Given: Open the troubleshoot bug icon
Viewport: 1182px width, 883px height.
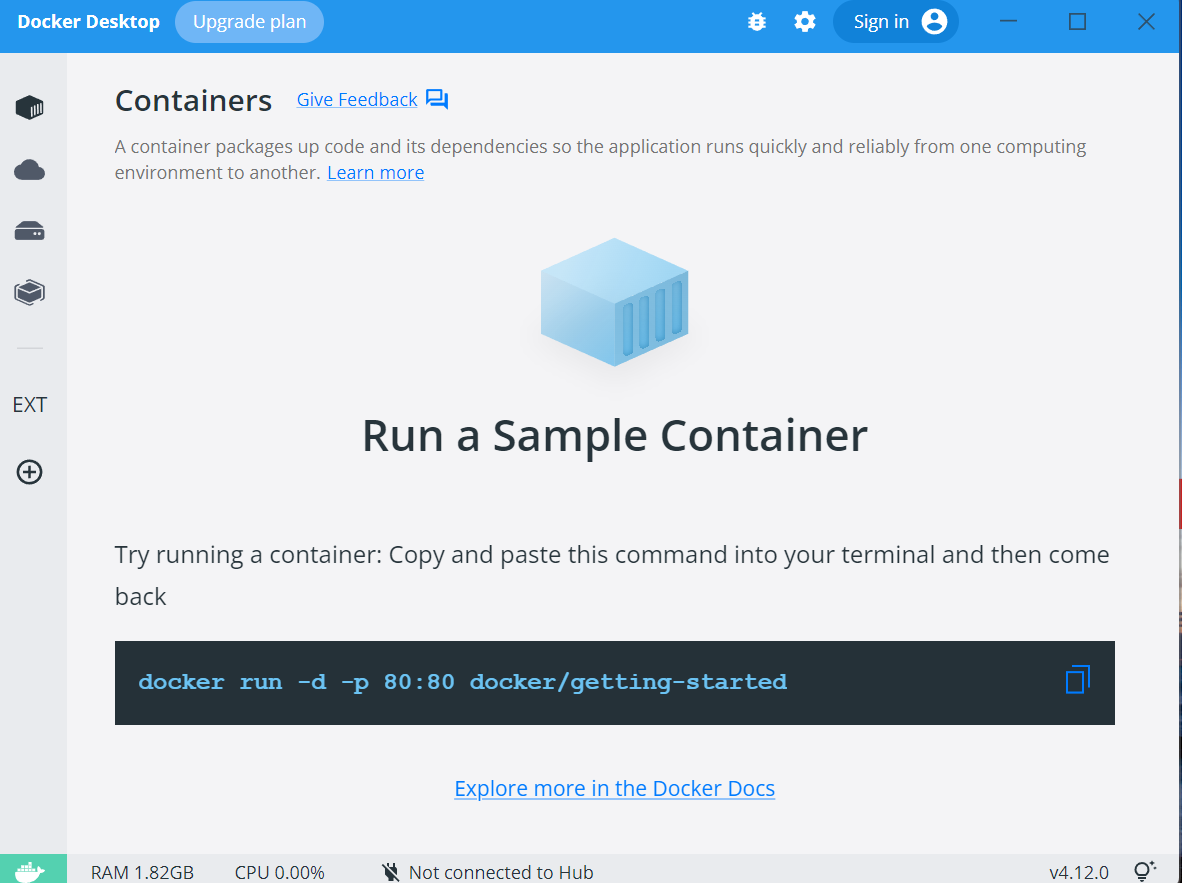Looking at the screenshot, I should coord(757,22).
